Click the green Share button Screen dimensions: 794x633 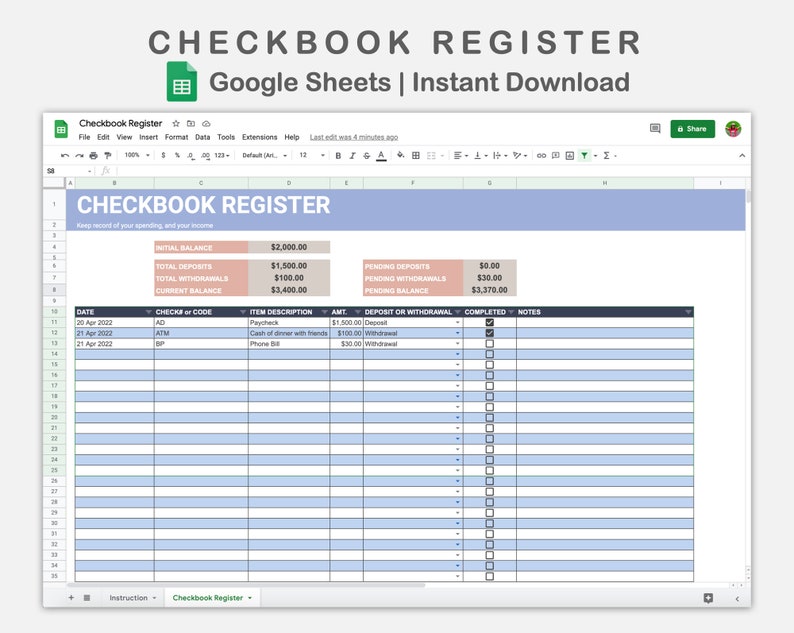point(692,129)
